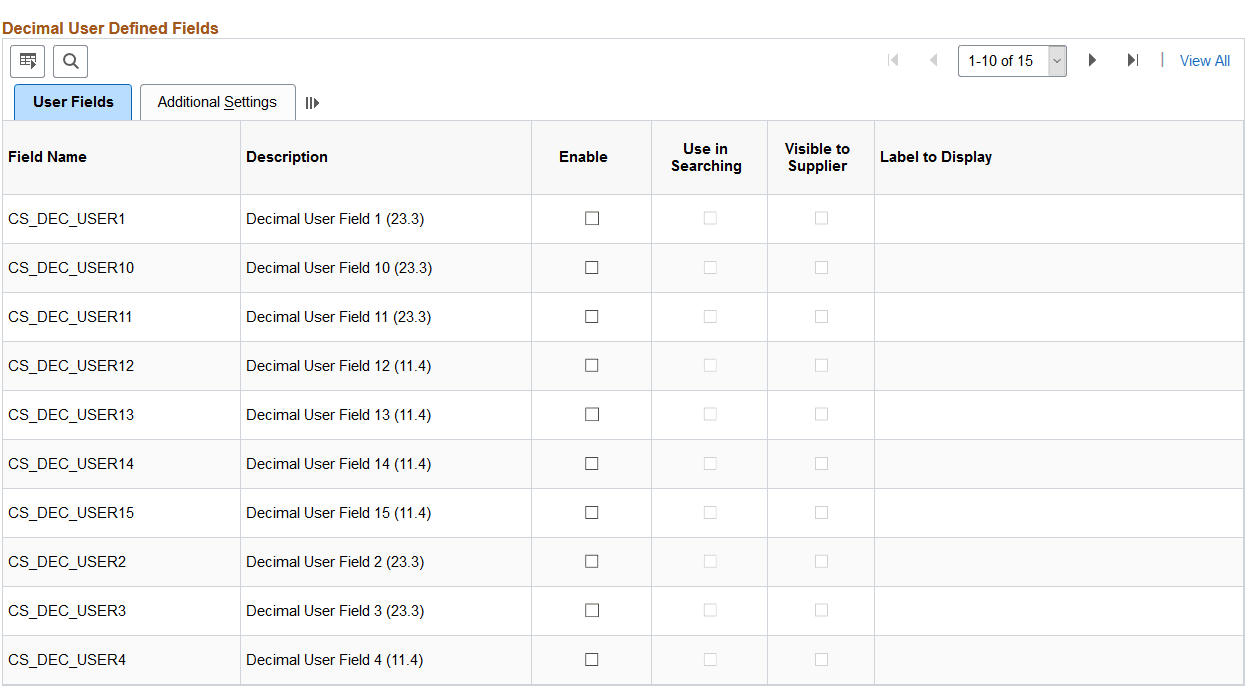The width and height of the screenshot is (1259, 695).
Task: Check Enable for CS_DEC_USER11
Action: coord(591,316)
